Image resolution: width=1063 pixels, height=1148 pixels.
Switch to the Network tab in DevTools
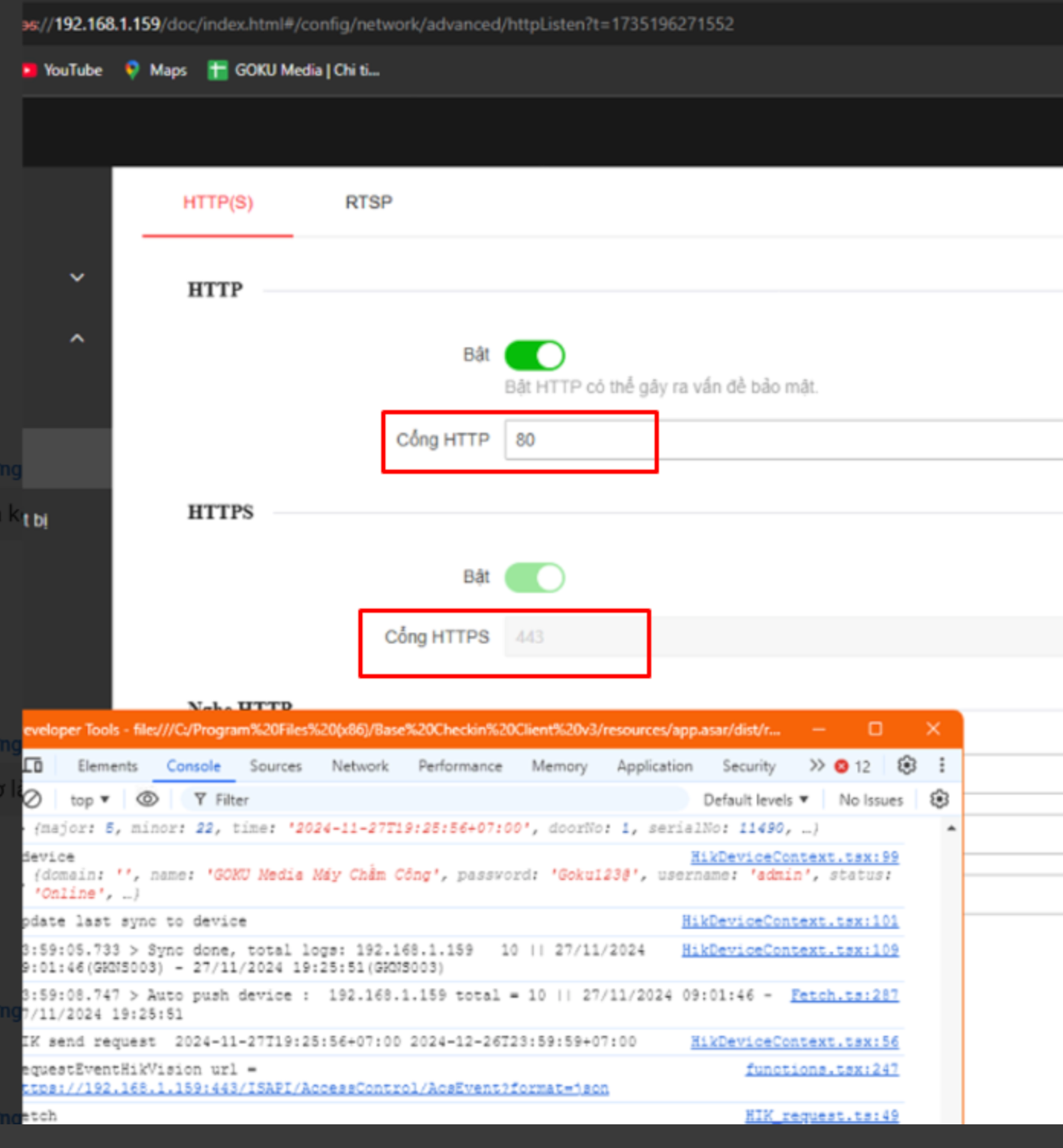click(360, 766)
